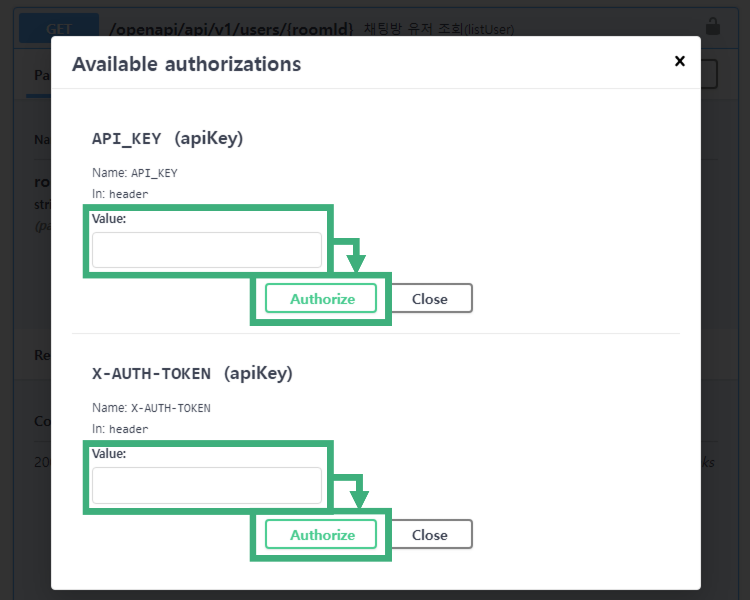Focus the X-AUTH-TOKEN Value input field
The image size is (750, 600).
coord(207,486)
